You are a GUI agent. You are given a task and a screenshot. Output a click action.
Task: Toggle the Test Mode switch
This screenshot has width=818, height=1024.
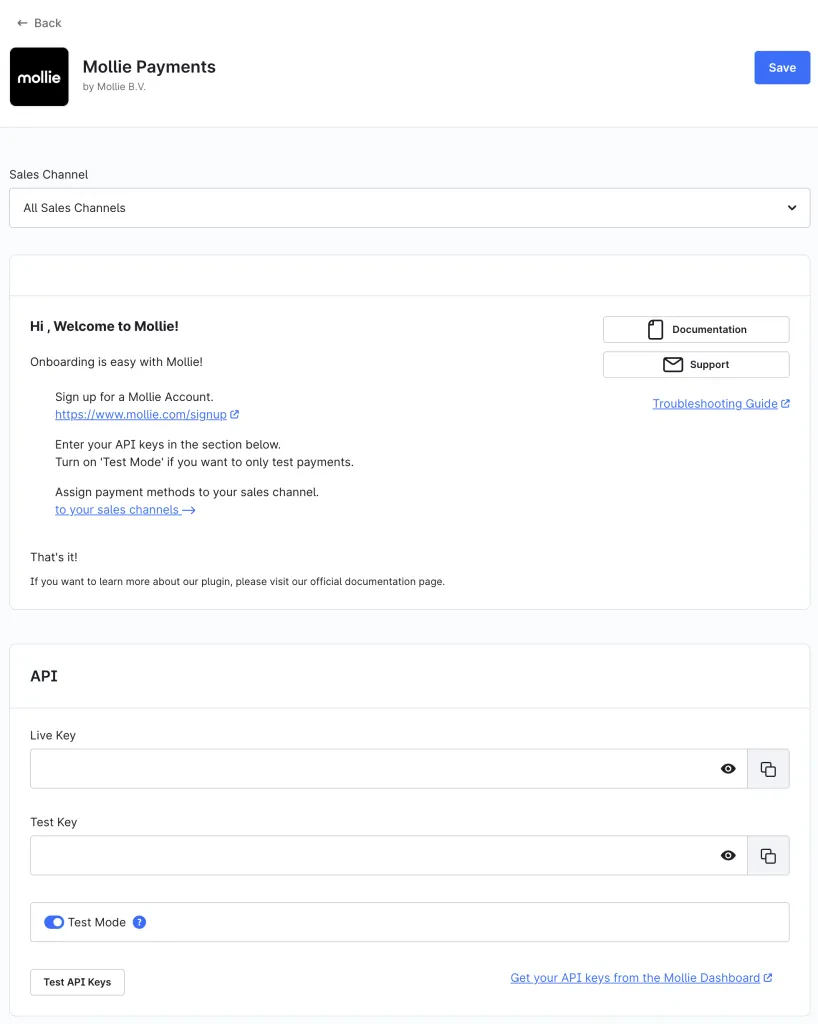point(54,922)
